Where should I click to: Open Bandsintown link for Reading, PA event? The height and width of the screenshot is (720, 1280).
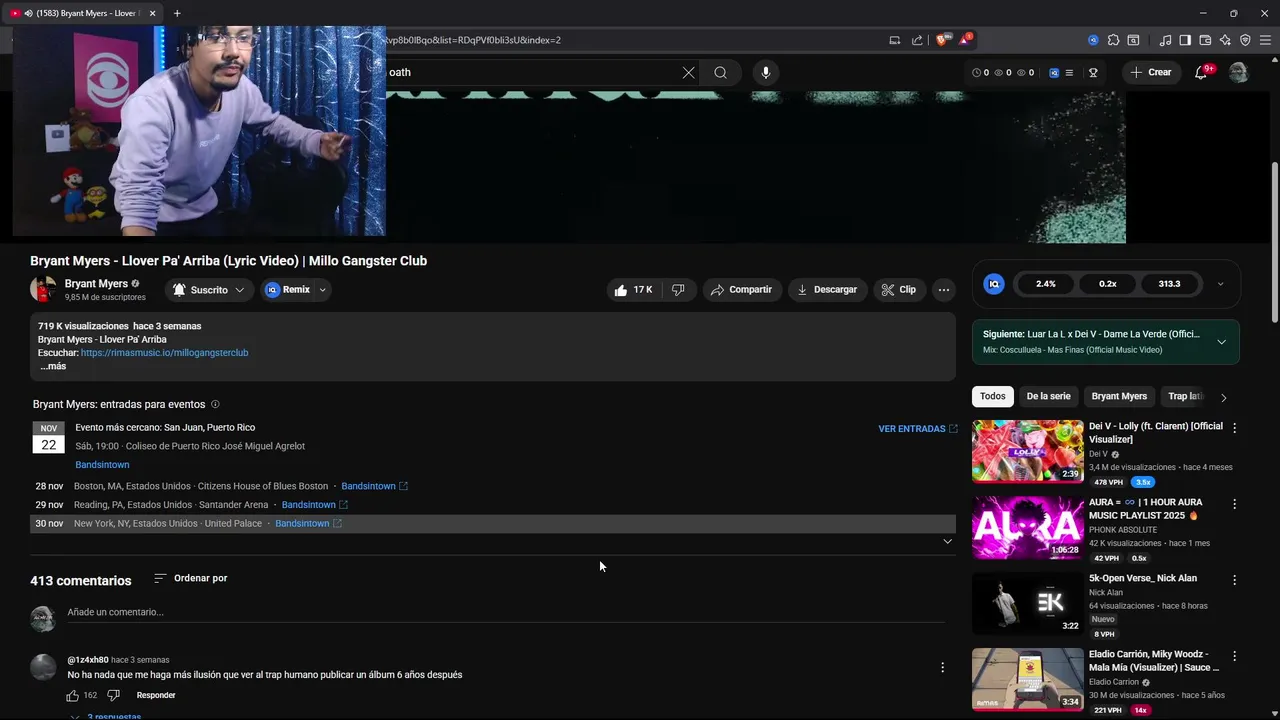[x=314, y=505]
